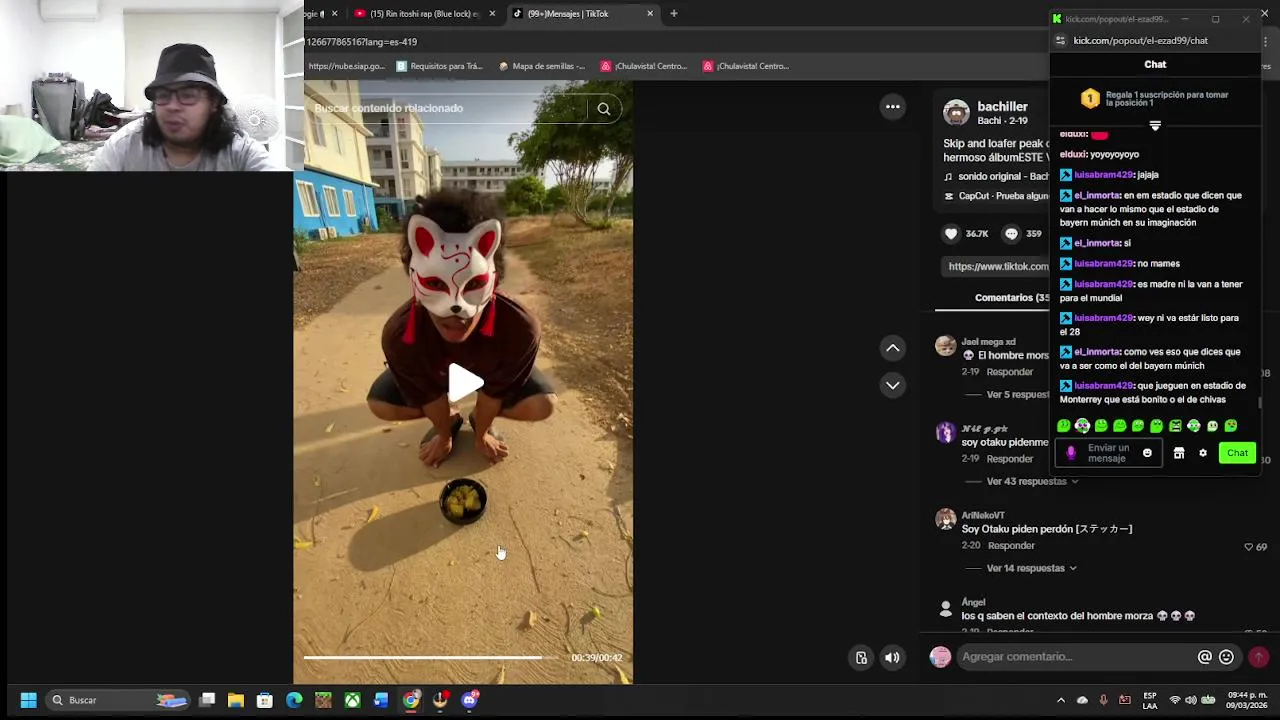Post comment with the red send arrow
Screen dimensions: 1280x720
pos(1259,657)
